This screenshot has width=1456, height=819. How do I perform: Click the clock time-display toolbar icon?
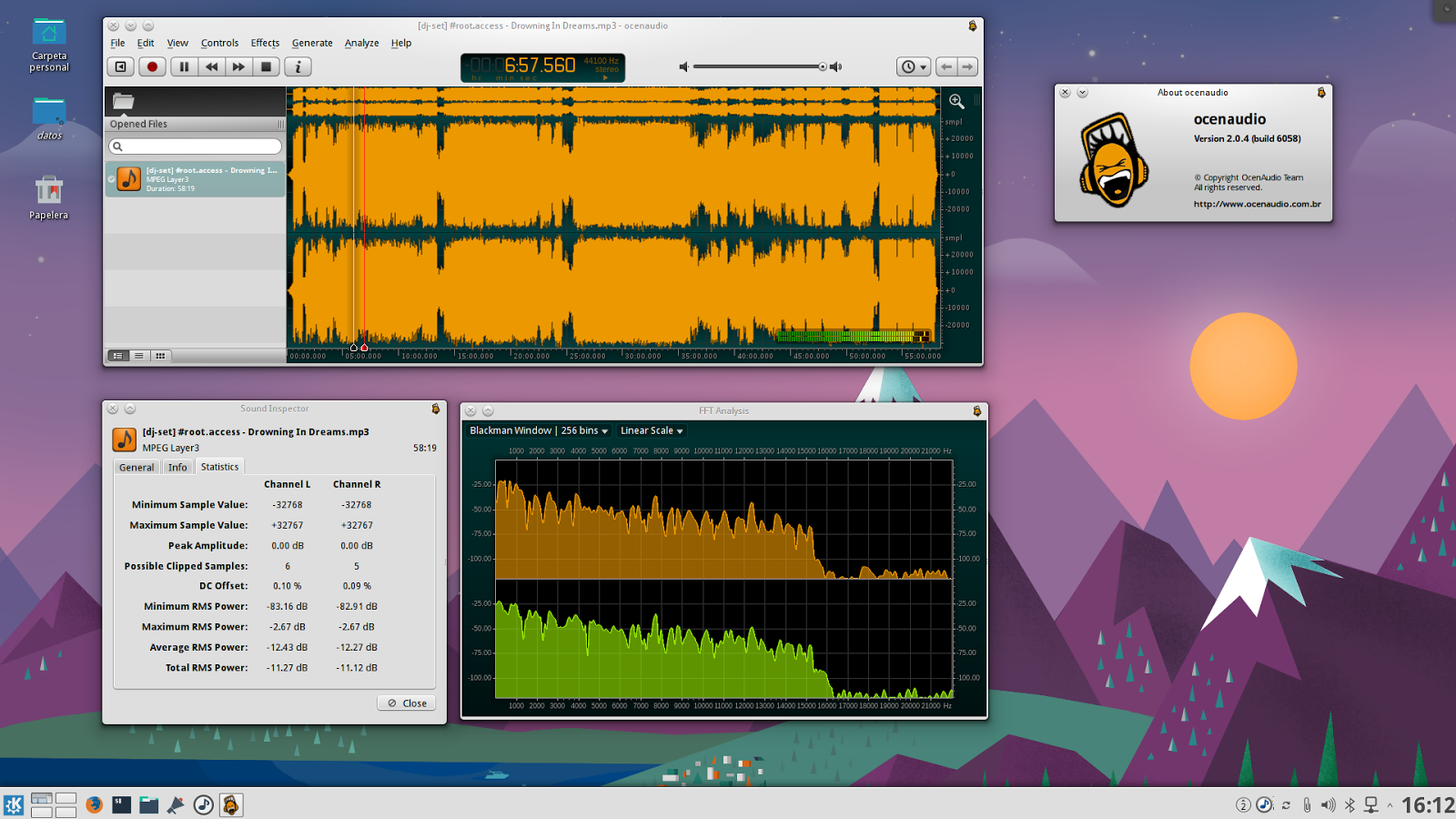tap(908, 66)
